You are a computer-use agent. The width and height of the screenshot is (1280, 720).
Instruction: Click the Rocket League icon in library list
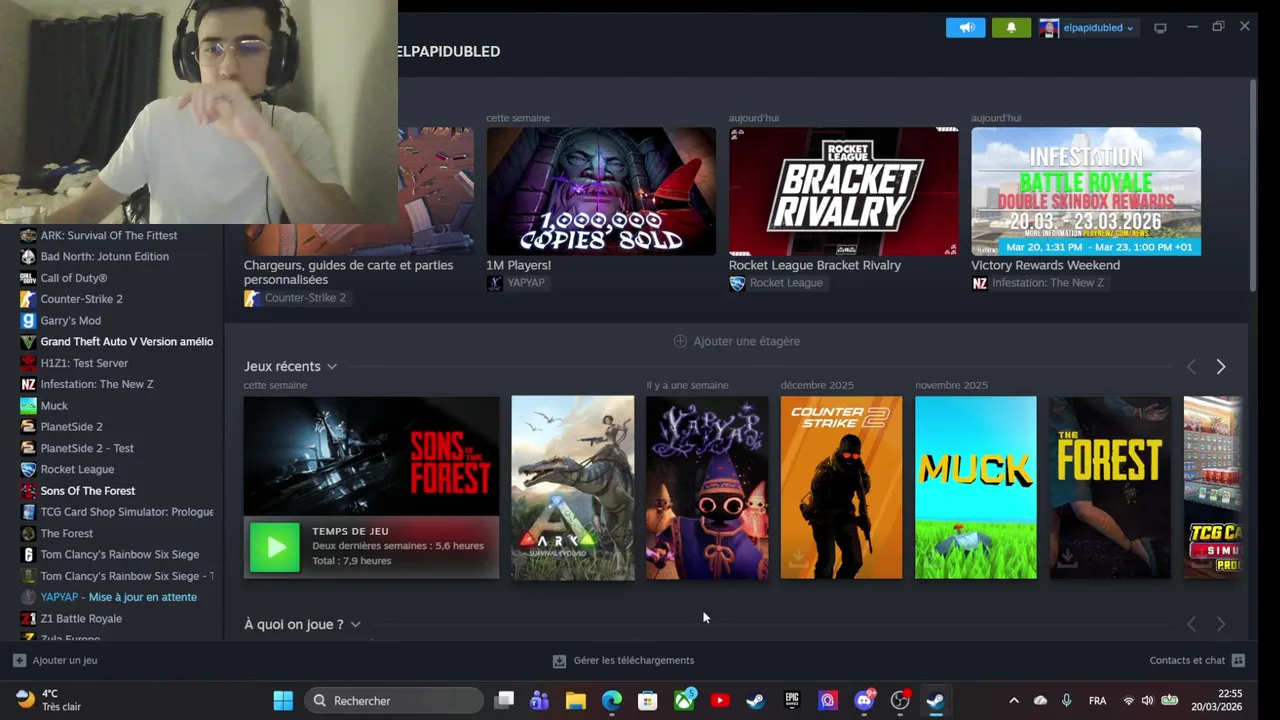click(x=28, y=469)
